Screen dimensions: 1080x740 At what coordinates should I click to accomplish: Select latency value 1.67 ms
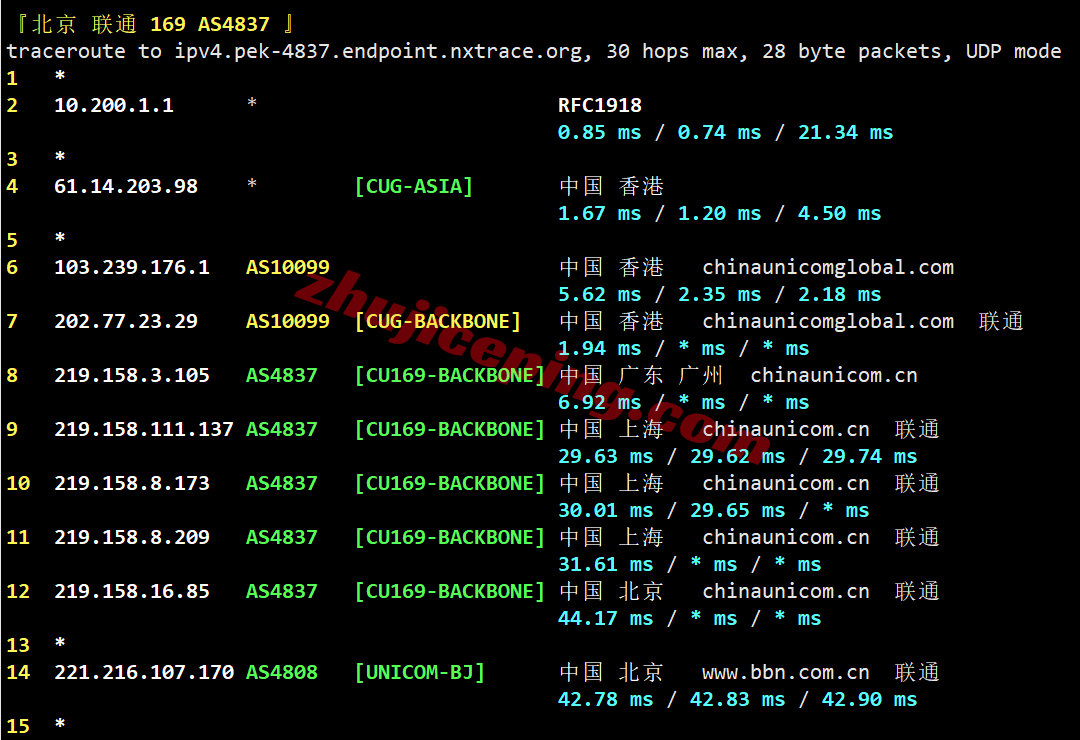click(599, 214)
